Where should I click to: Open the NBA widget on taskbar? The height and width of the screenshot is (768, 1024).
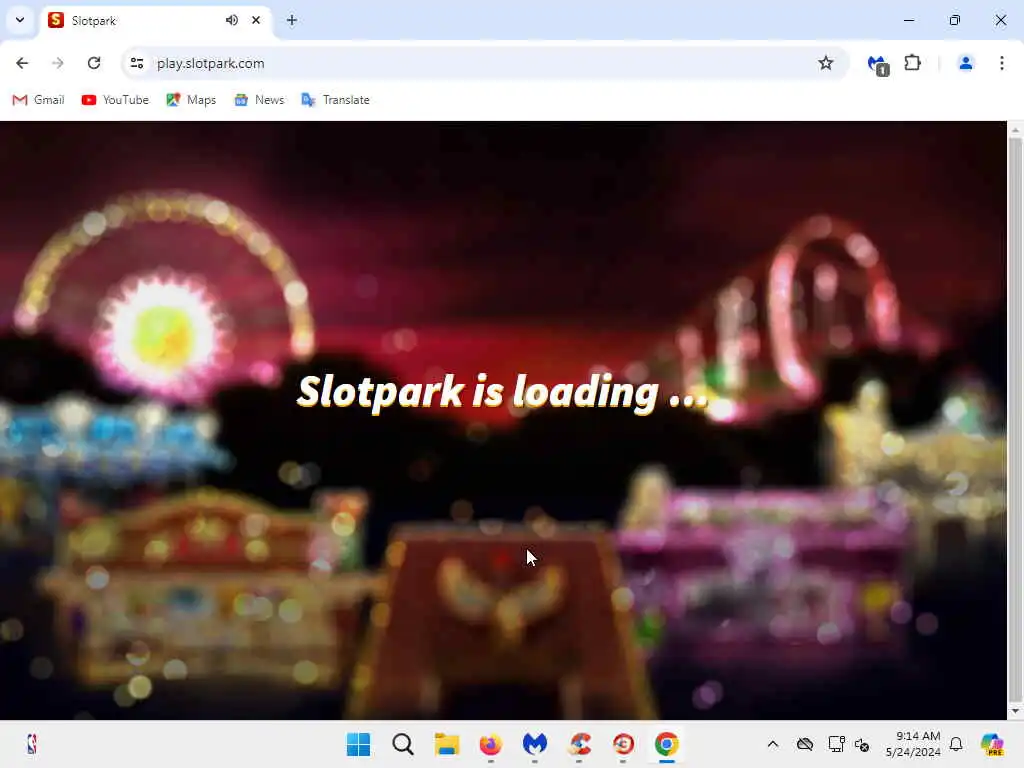pyautogui.click(x=31, y=744)
